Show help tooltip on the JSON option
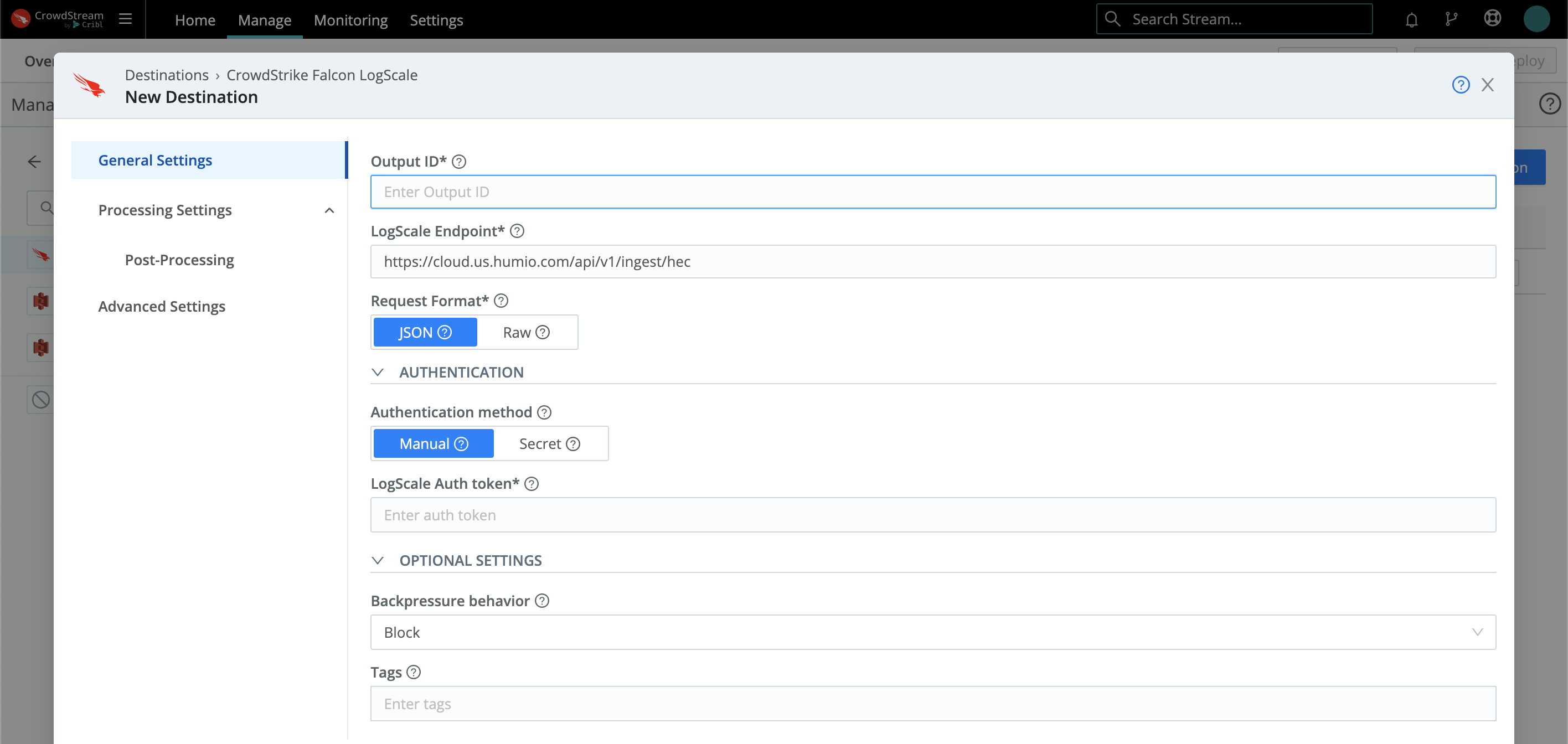Screen dimensions: 1568x744 tap(445, 332)
